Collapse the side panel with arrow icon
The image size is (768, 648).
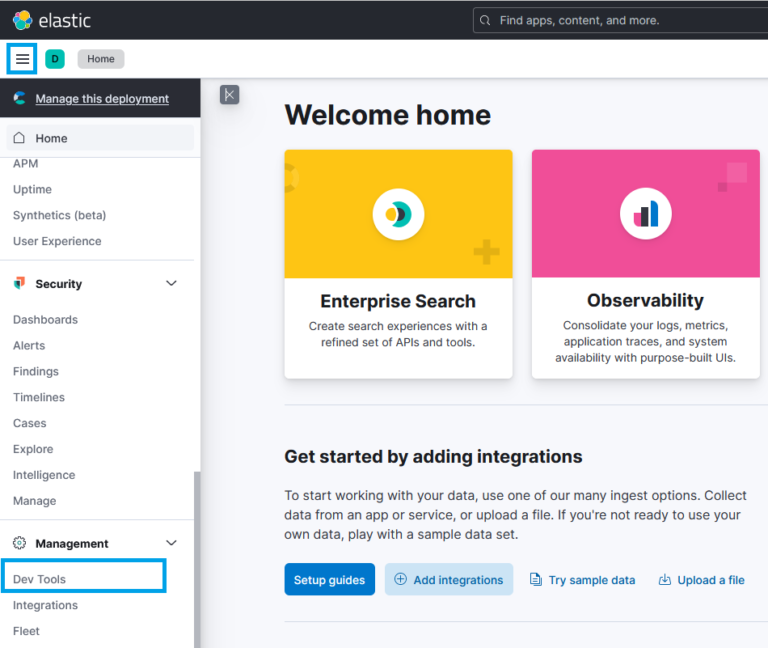click(x=229, y=95)
